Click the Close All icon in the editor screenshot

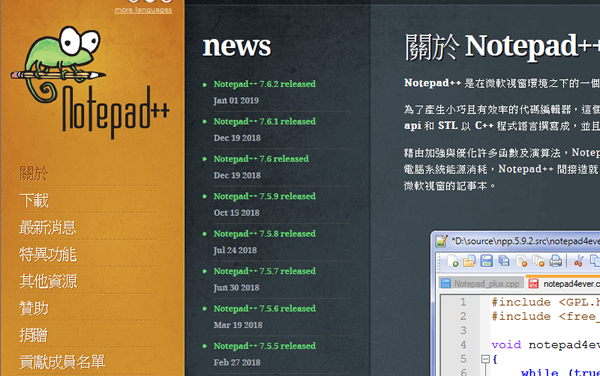pos(538,261)
